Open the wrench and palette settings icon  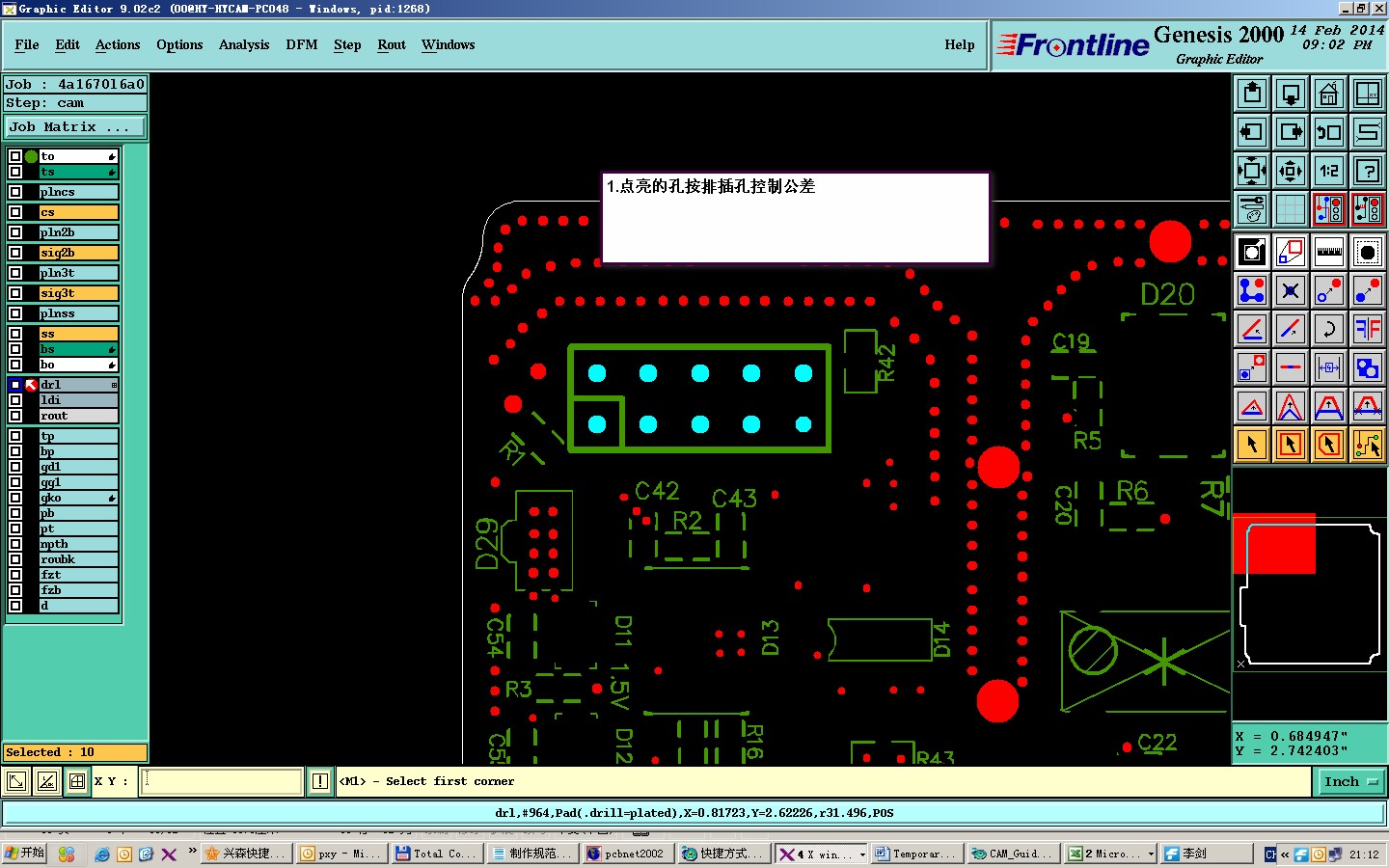(1252, 209)
